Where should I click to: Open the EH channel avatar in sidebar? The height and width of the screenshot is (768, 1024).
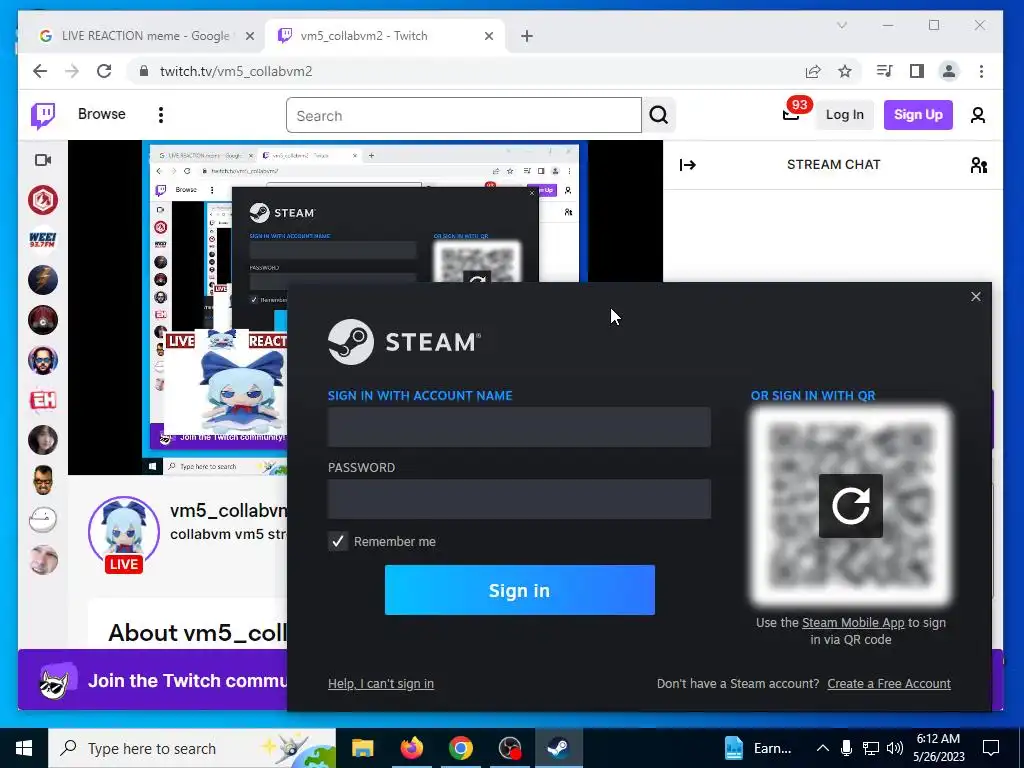coord(43,400)
